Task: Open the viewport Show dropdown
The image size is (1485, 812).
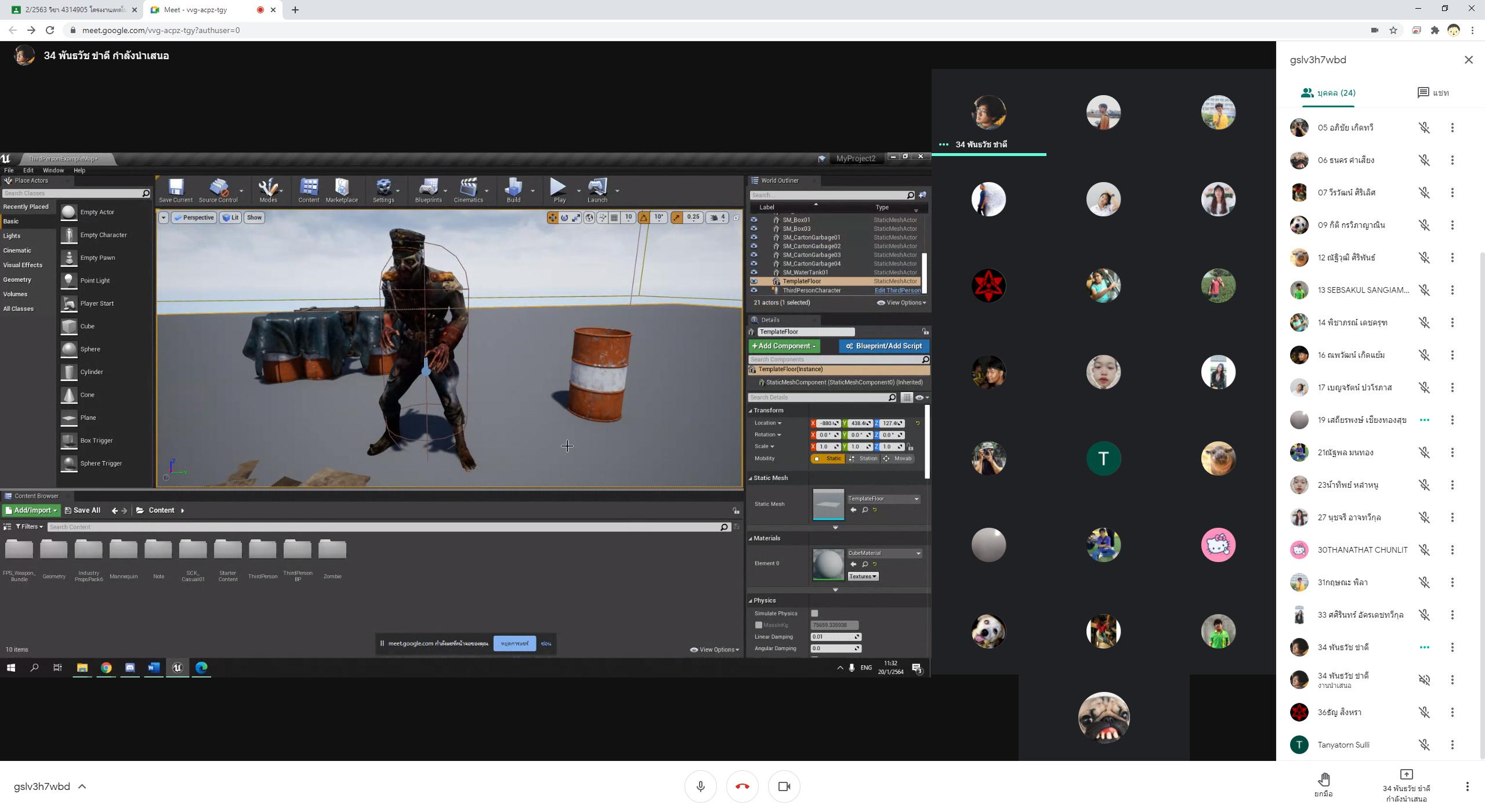Action: click(x=254, y=217)
